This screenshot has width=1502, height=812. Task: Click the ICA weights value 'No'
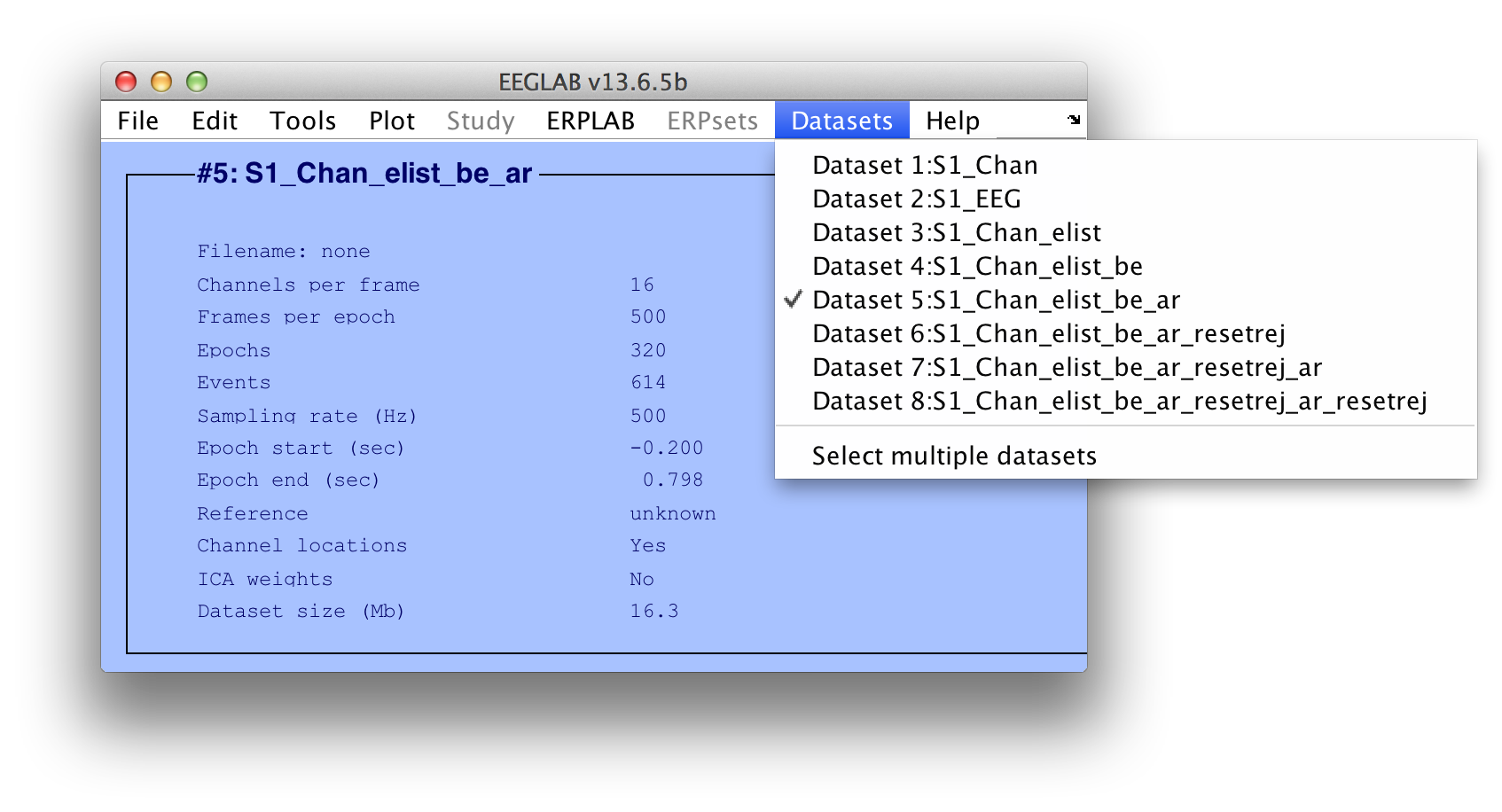[x=642, y=580]
